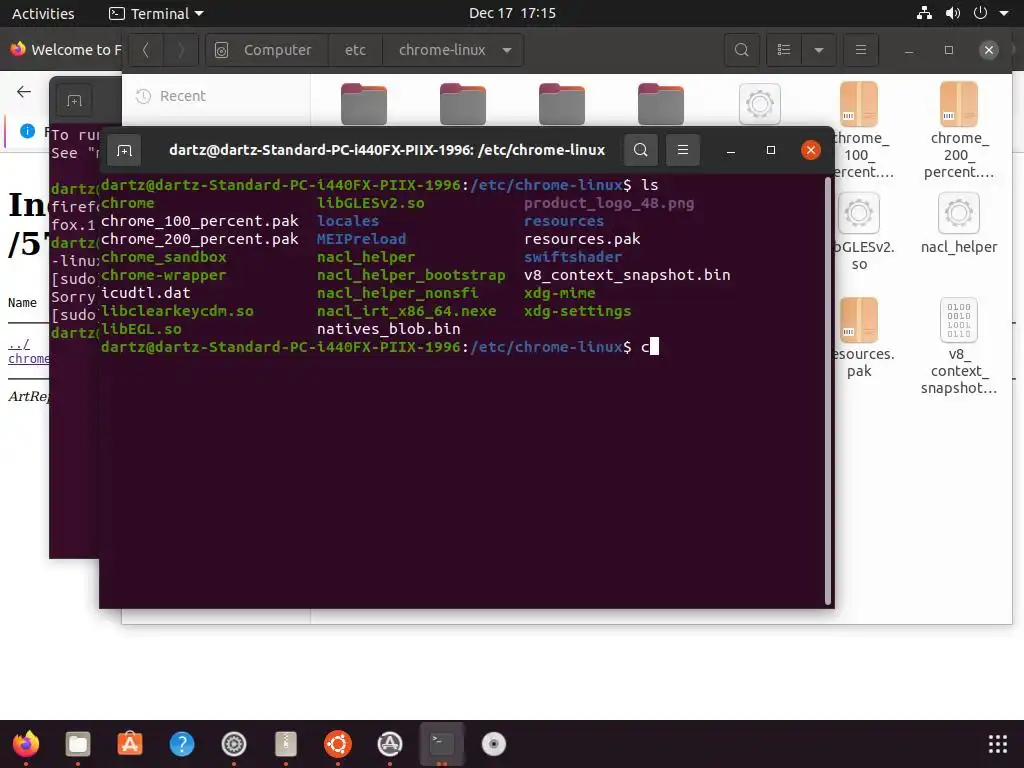Click the volume icon in top bar
Viewport: 1024px width, 768px height.
(x=952, y=13)
